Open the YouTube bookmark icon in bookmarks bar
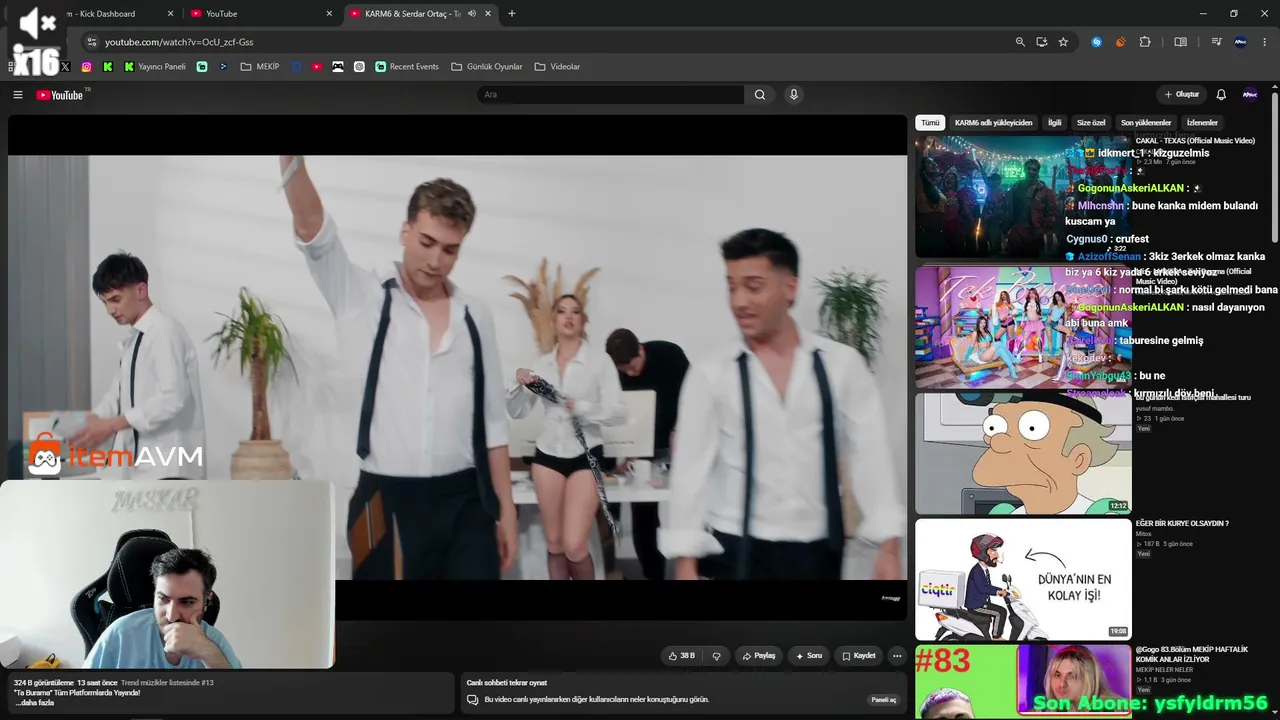This screenshot has height=720, width=1280. [x=317, y=67]
